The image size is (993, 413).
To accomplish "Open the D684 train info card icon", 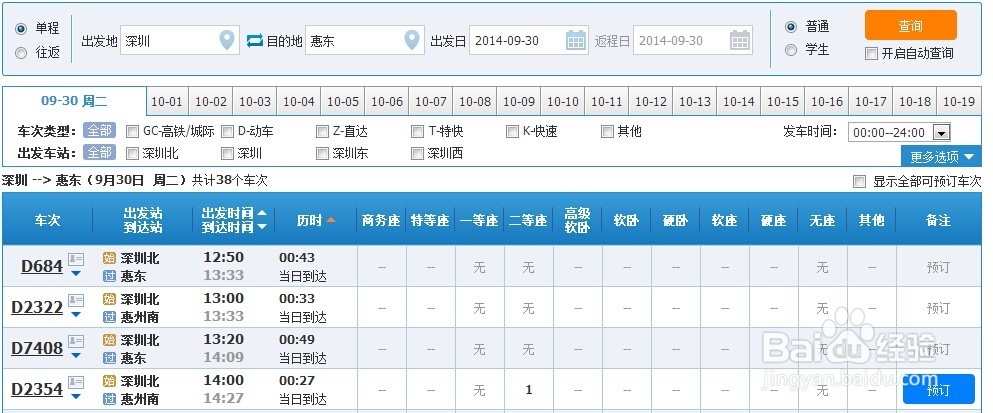I will pos(76,259).
